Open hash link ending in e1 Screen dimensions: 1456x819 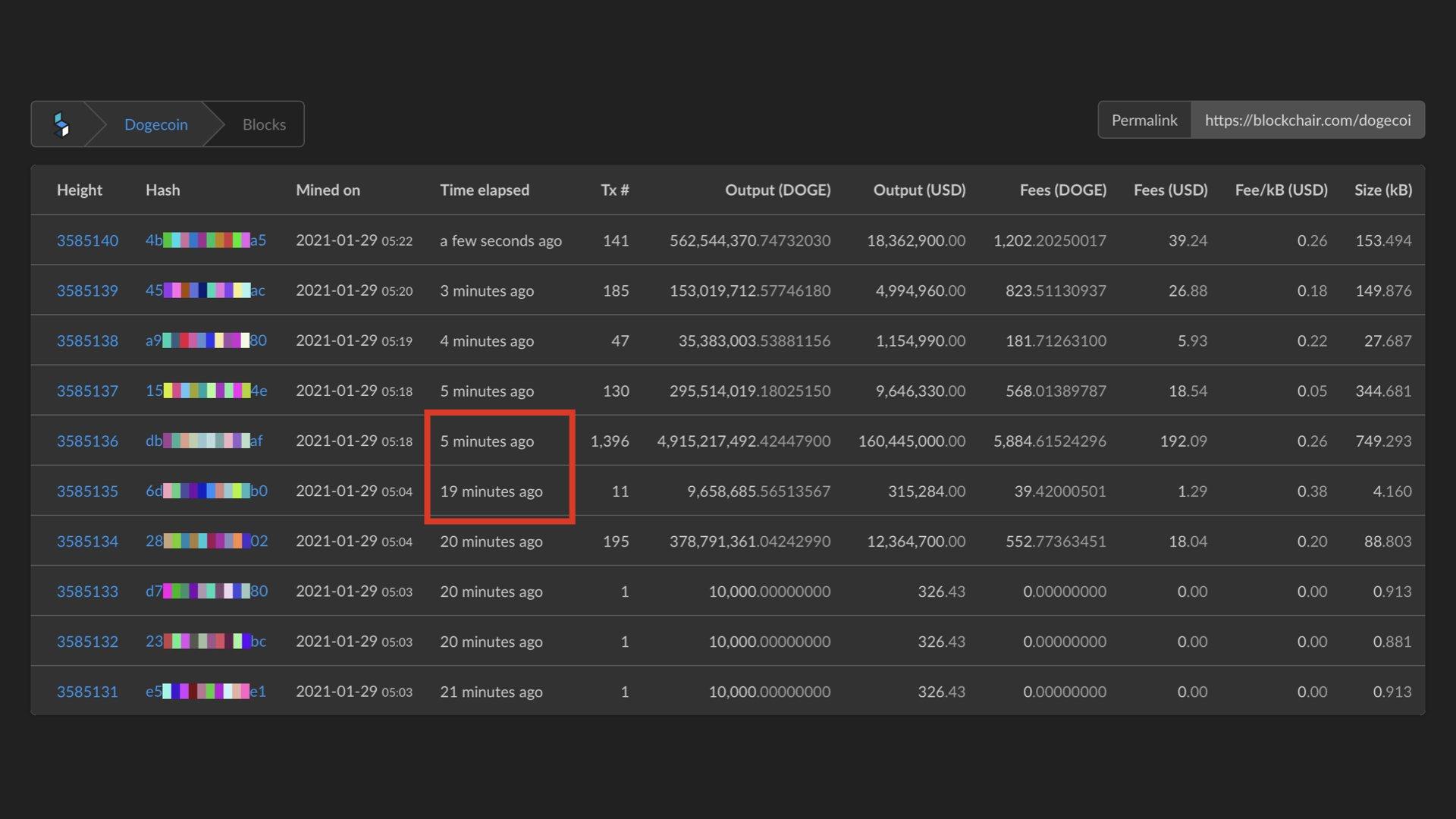(x=206, y=692)
